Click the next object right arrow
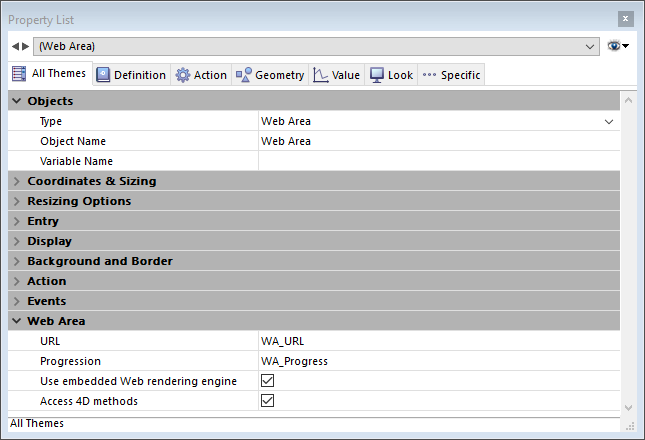This screenshot has height=440, width=645. (x=26, y=46)
